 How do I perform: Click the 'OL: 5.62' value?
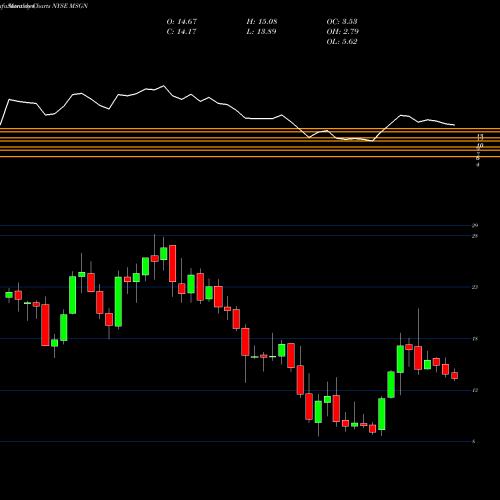[342, 42]
